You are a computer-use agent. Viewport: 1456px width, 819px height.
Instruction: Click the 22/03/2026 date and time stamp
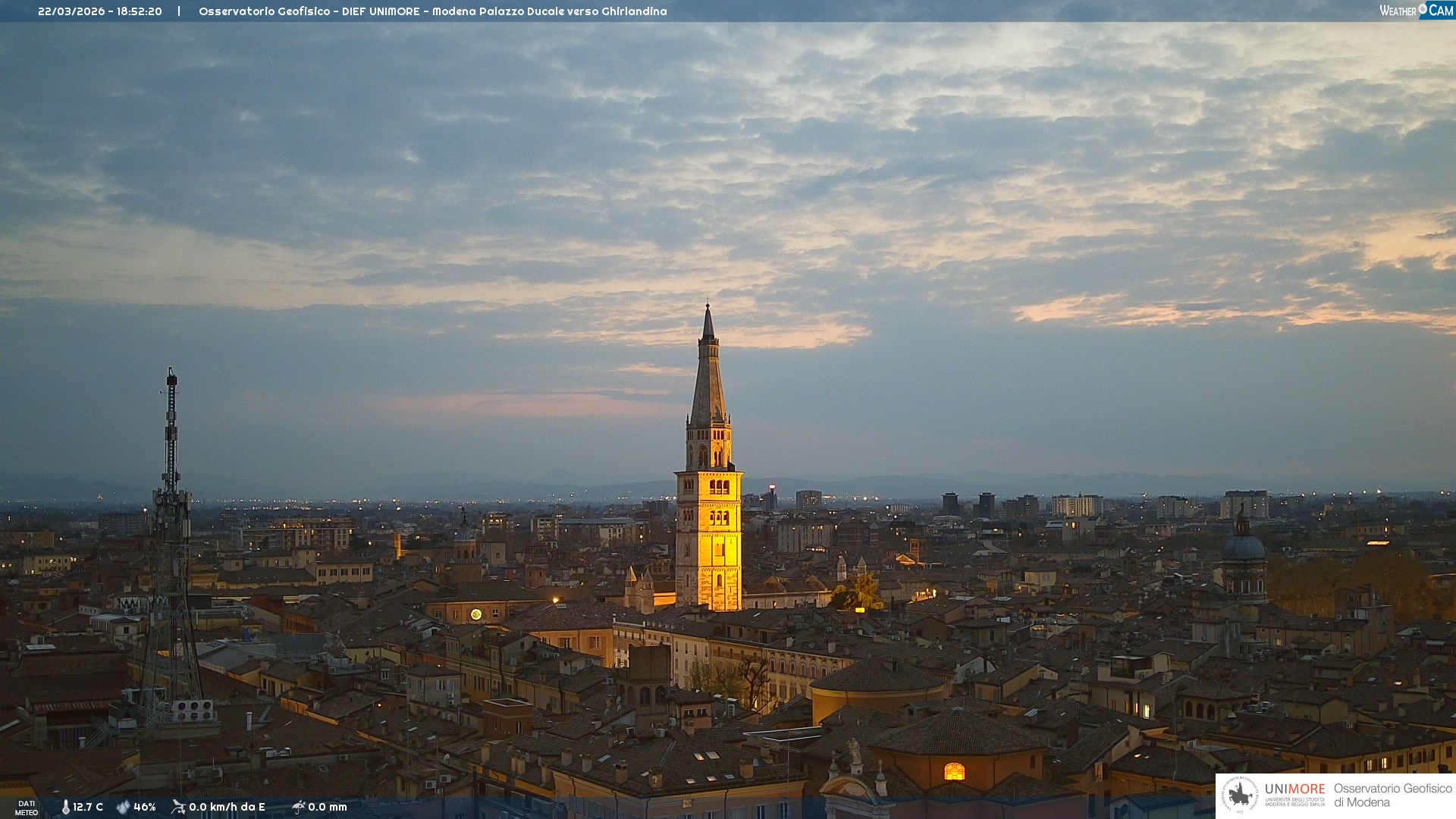(100, 11)
